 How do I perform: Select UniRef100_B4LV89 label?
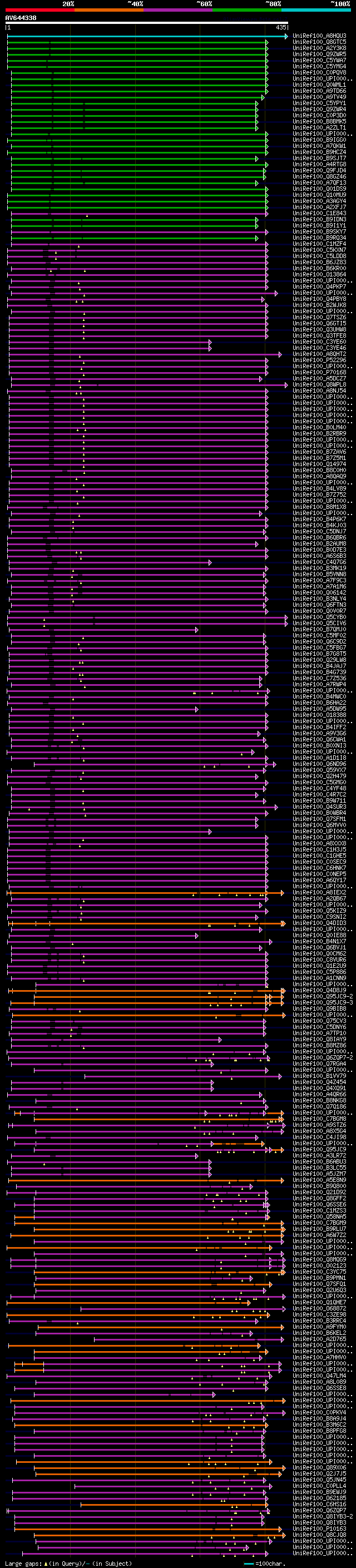(319, 488)
